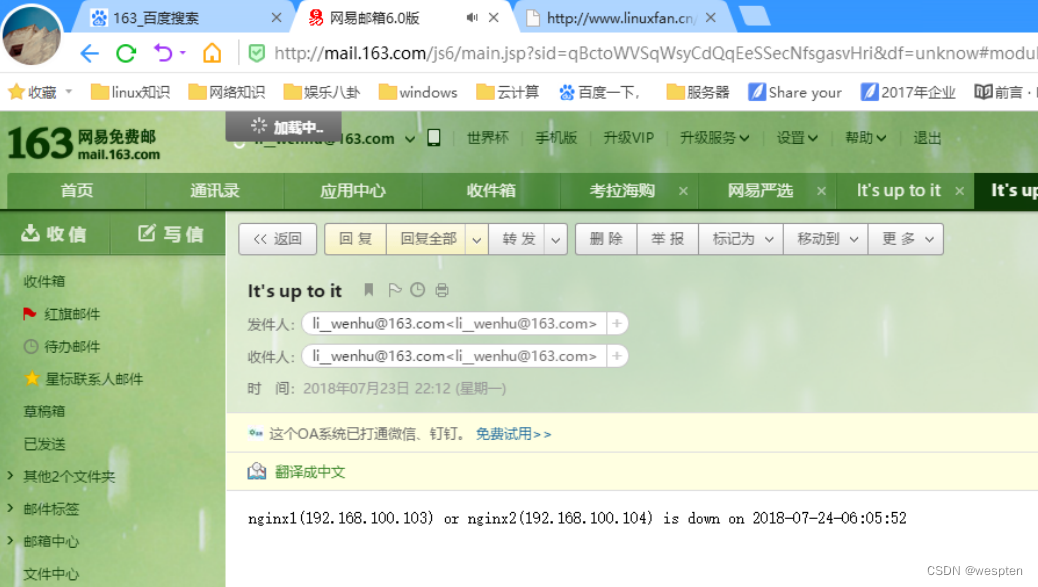
Task: Click the purple undo/restore icon
Action: click(x=164, y=52)
